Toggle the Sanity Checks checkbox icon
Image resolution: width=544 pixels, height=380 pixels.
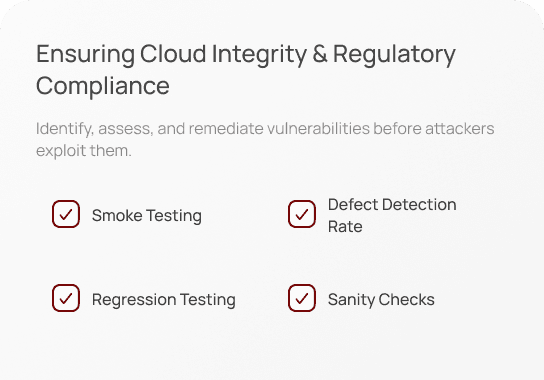click(x=302, y=298)
